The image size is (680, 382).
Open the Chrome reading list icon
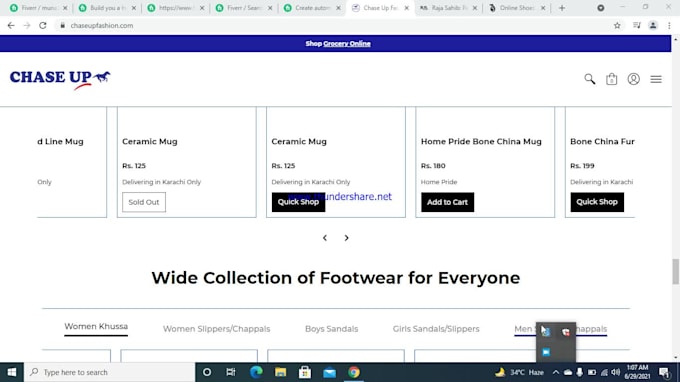(x=636, y=26)
